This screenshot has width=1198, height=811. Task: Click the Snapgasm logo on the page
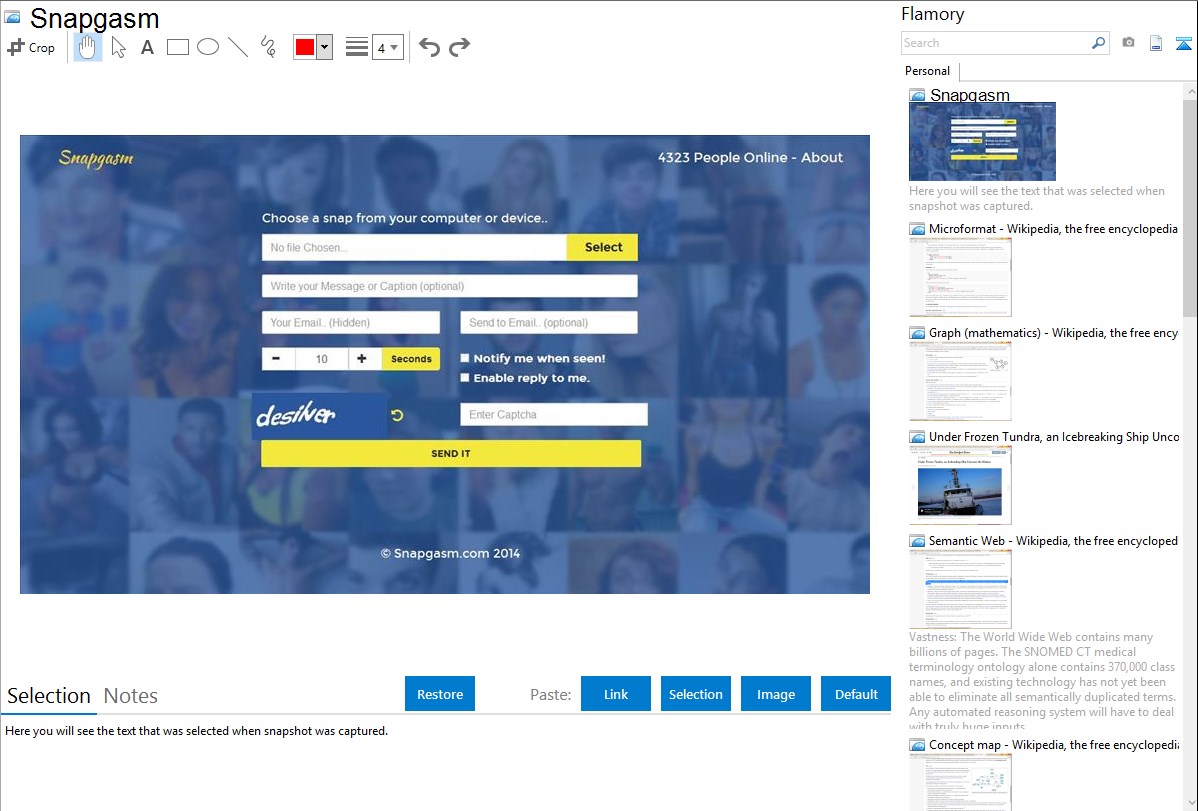point(96,158)
